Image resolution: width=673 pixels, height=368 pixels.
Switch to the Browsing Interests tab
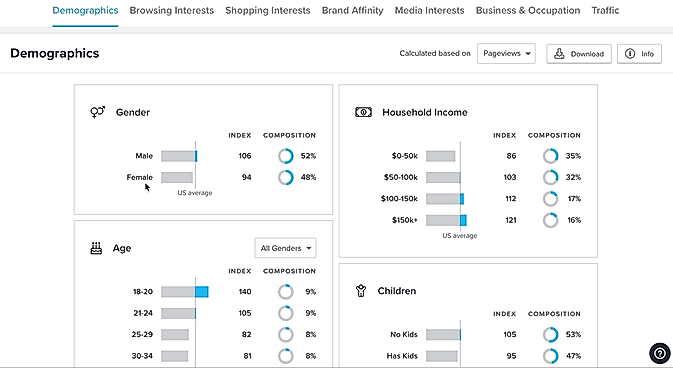point(172,10)
